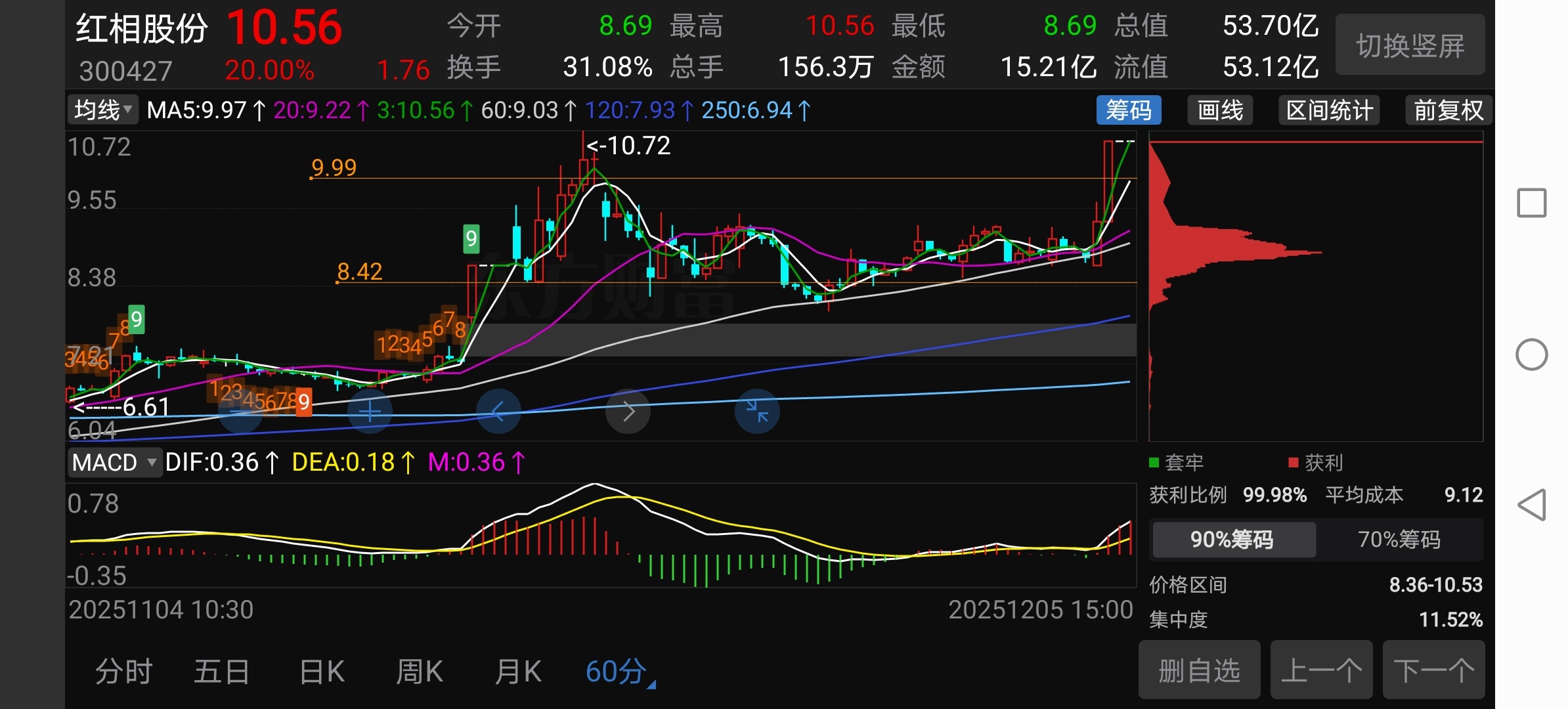Select the 70%筹码 option
The width and height of the screenshot is (1568, 709).
(1399, 540)
